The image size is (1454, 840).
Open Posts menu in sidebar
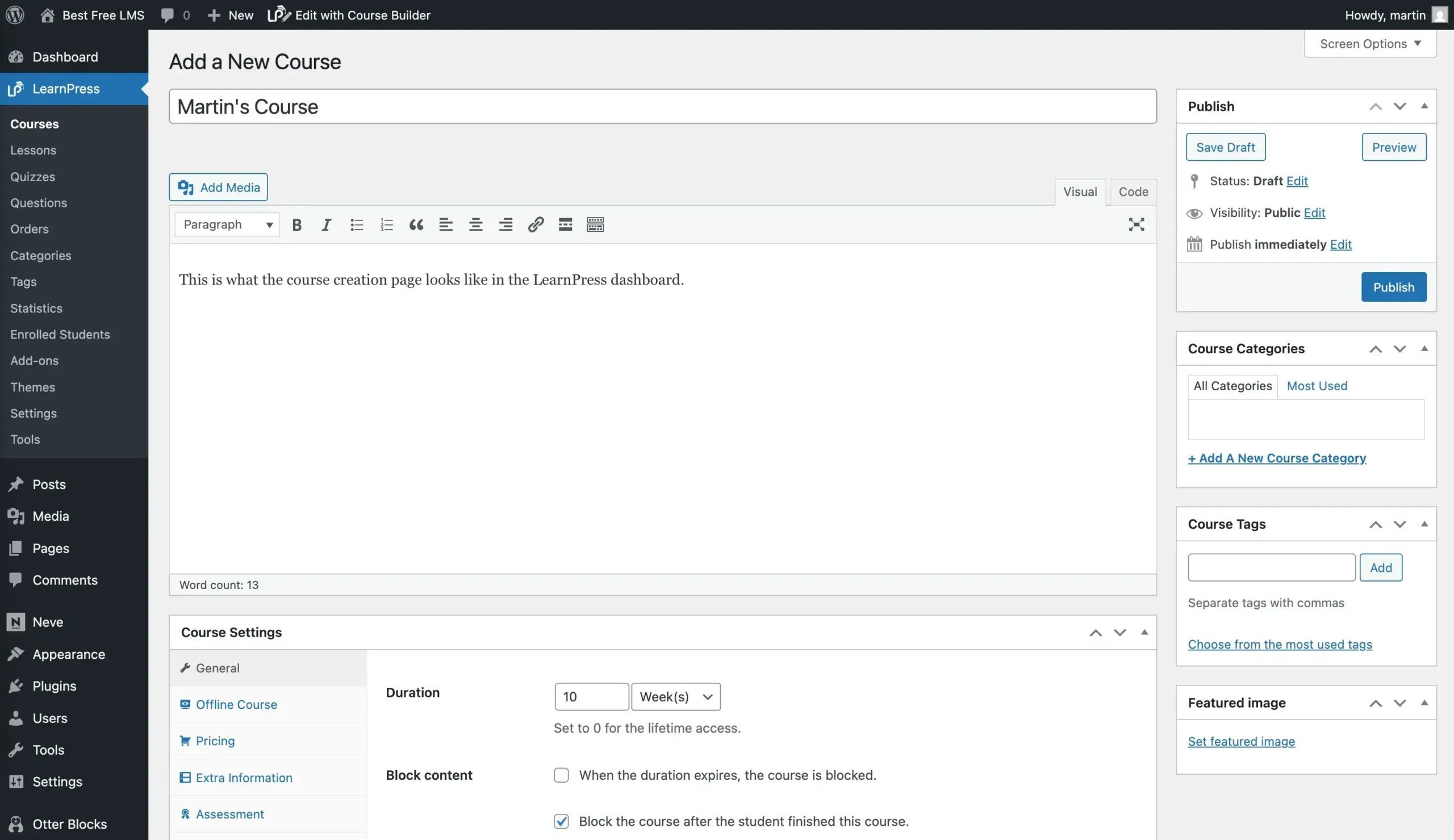coord(74,484)
